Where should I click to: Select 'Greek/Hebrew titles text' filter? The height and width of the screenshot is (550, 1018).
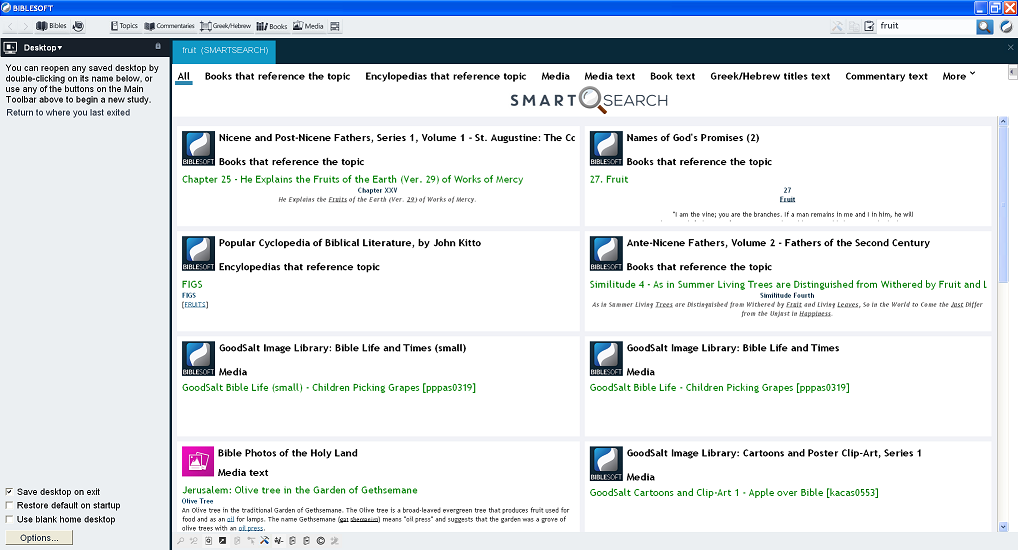coord(770,77)
